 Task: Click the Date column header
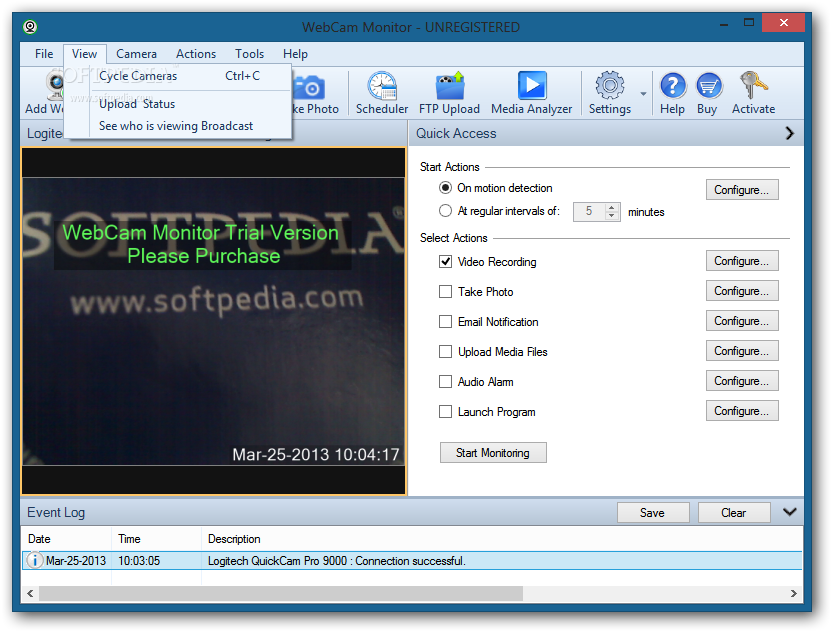[x=66, y=539]
